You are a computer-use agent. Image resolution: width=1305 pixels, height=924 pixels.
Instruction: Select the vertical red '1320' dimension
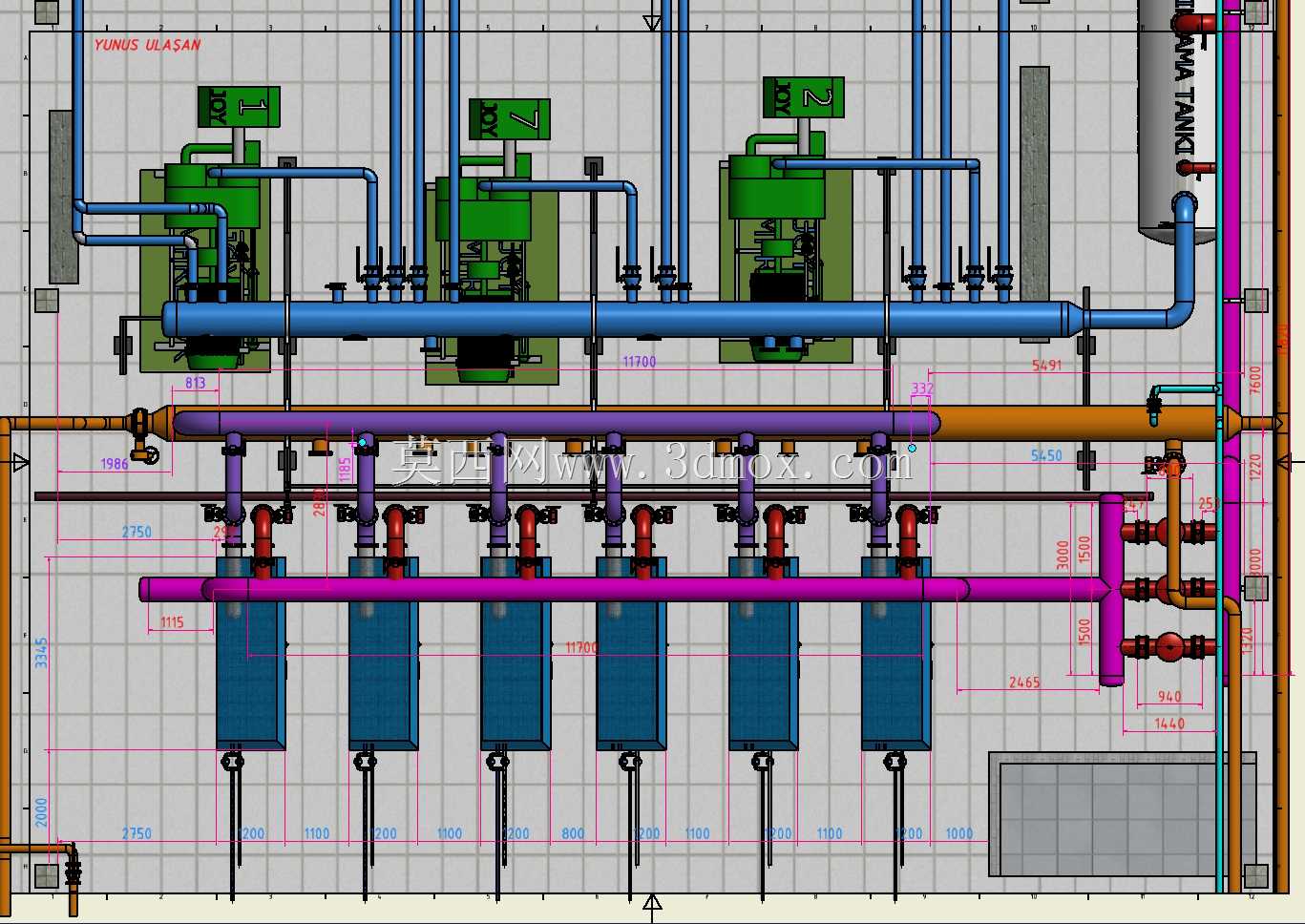coord(1247,640)
